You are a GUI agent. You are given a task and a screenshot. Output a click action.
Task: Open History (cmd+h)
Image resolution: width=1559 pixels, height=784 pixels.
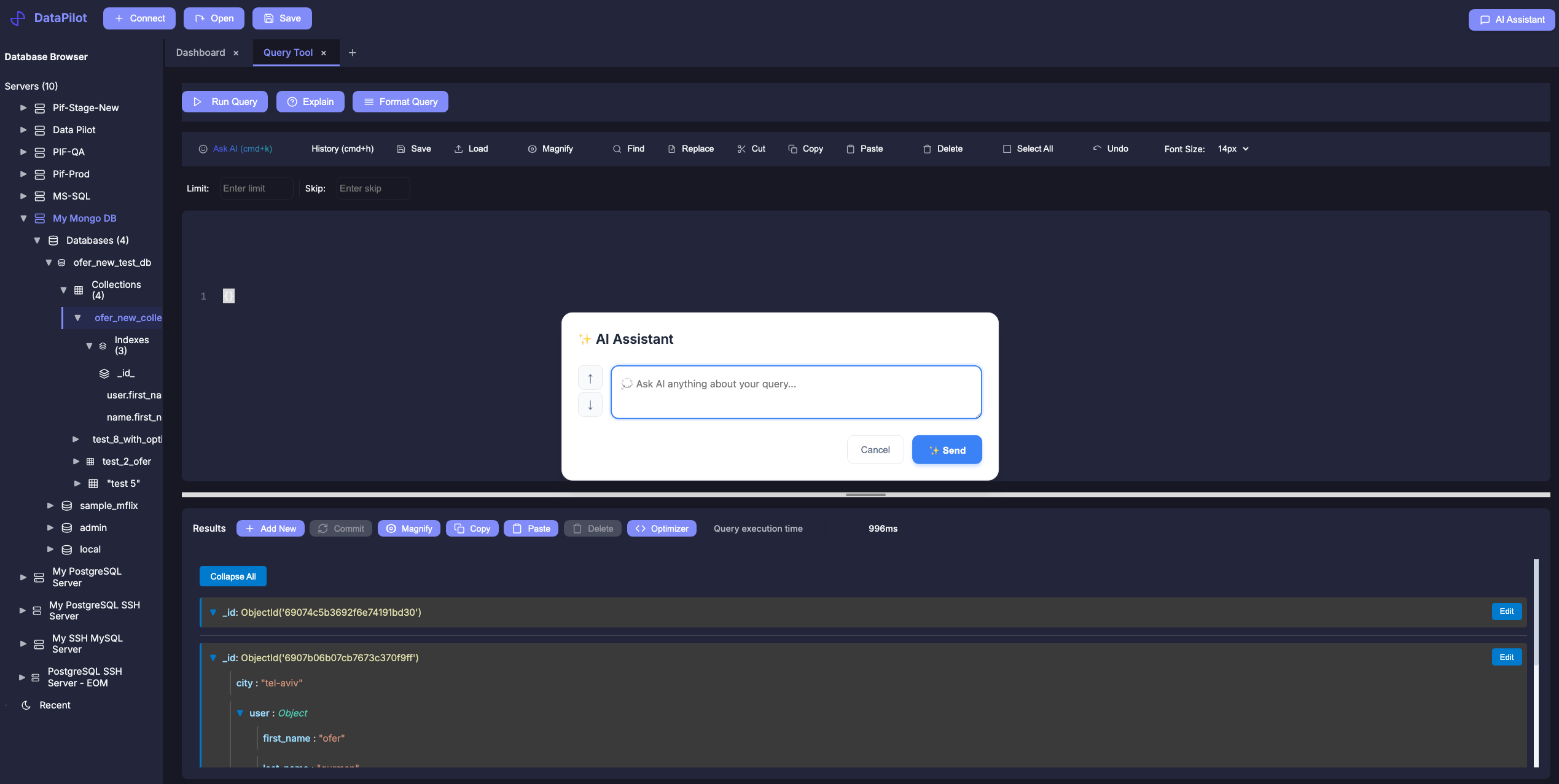[342, 149]
